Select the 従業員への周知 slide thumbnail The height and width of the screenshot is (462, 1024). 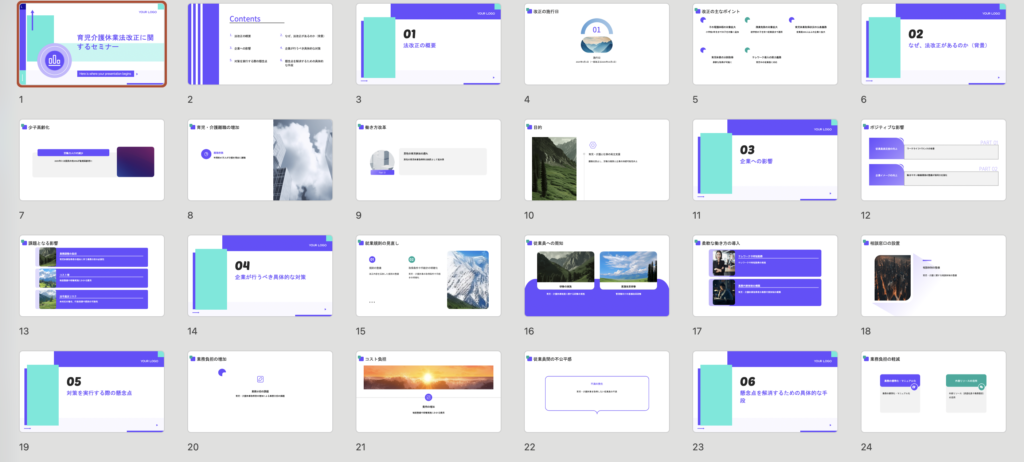coord(597,276)
